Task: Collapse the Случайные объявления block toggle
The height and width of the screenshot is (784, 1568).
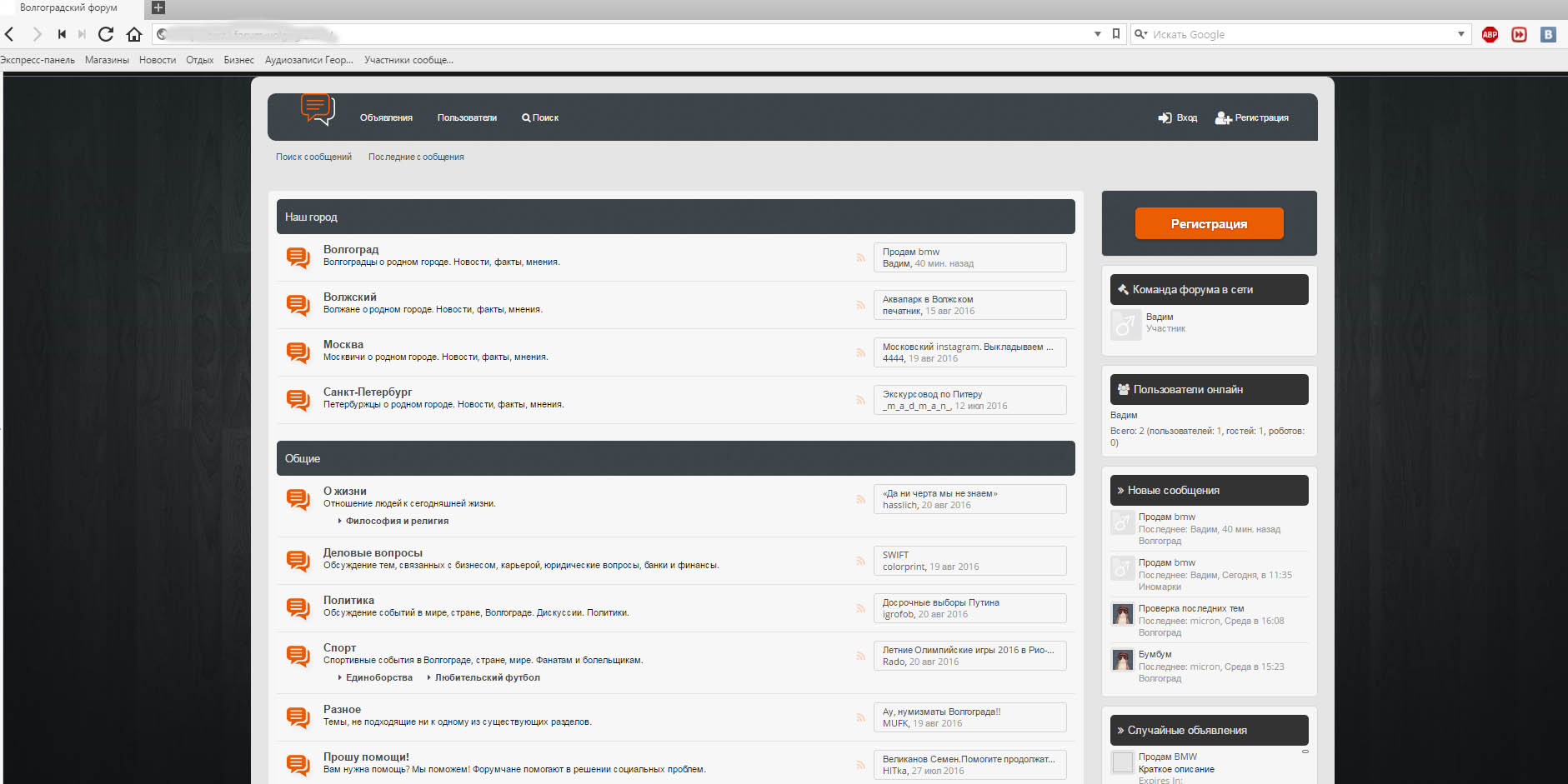Action: [1305, 752]
